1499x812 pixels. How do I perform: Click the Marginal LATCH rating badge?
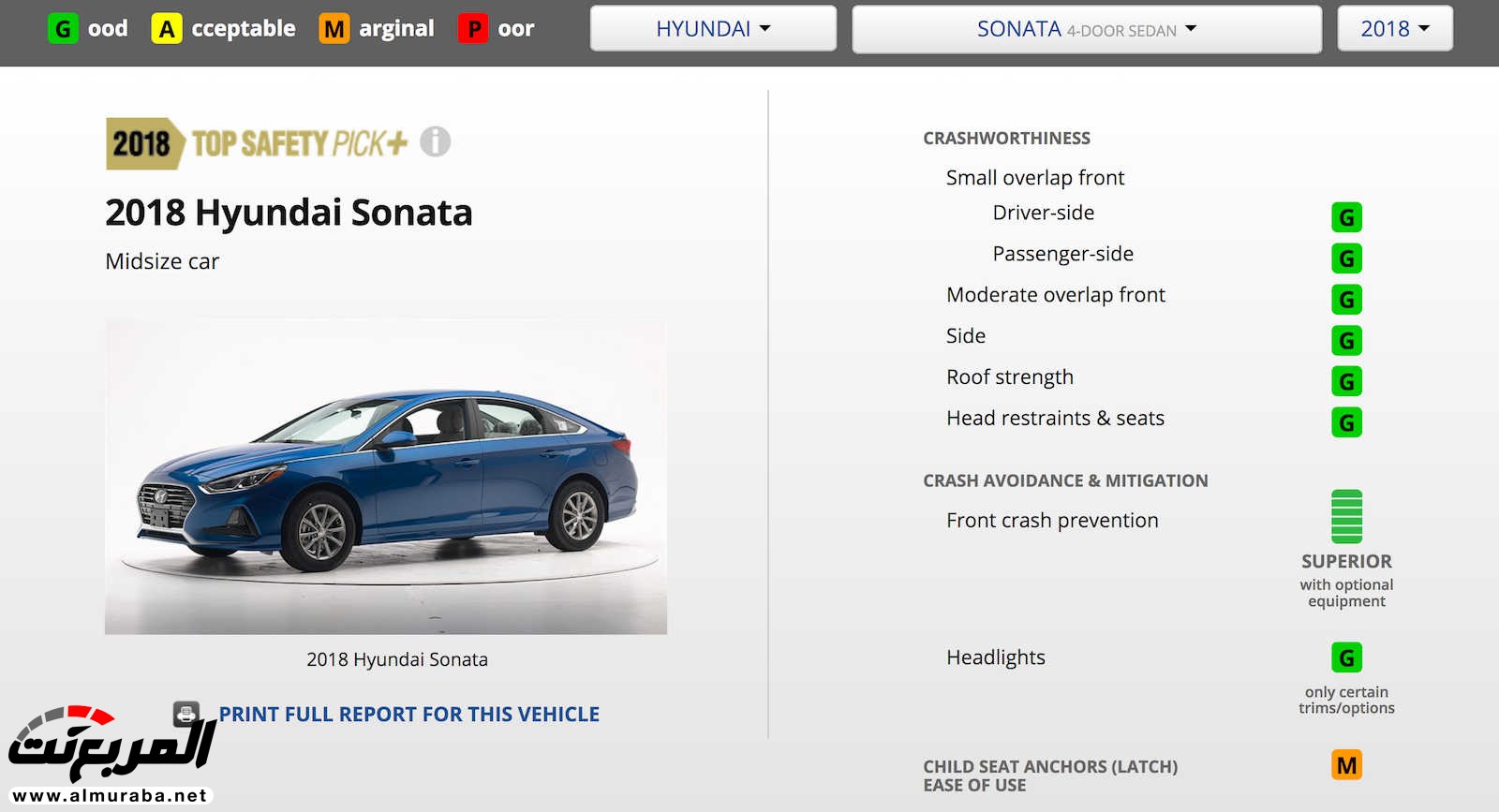tap(1346, 765)
